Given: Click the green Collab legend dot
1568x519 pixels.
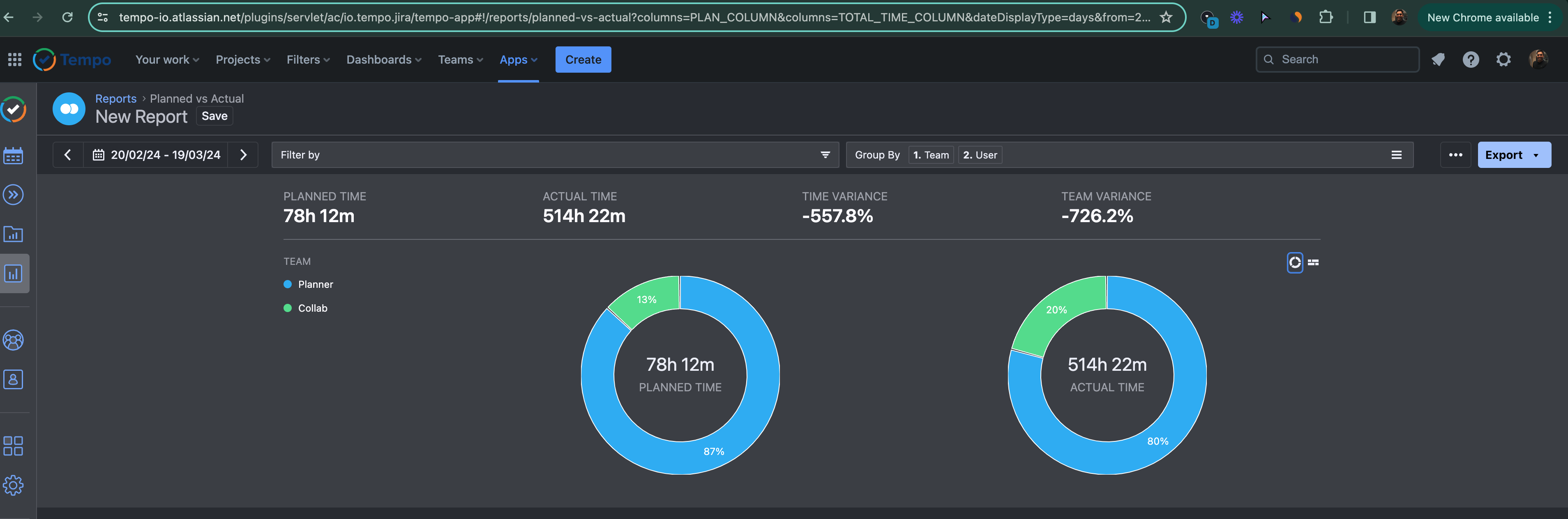Looking at the screenshot, I should point(288,308).
